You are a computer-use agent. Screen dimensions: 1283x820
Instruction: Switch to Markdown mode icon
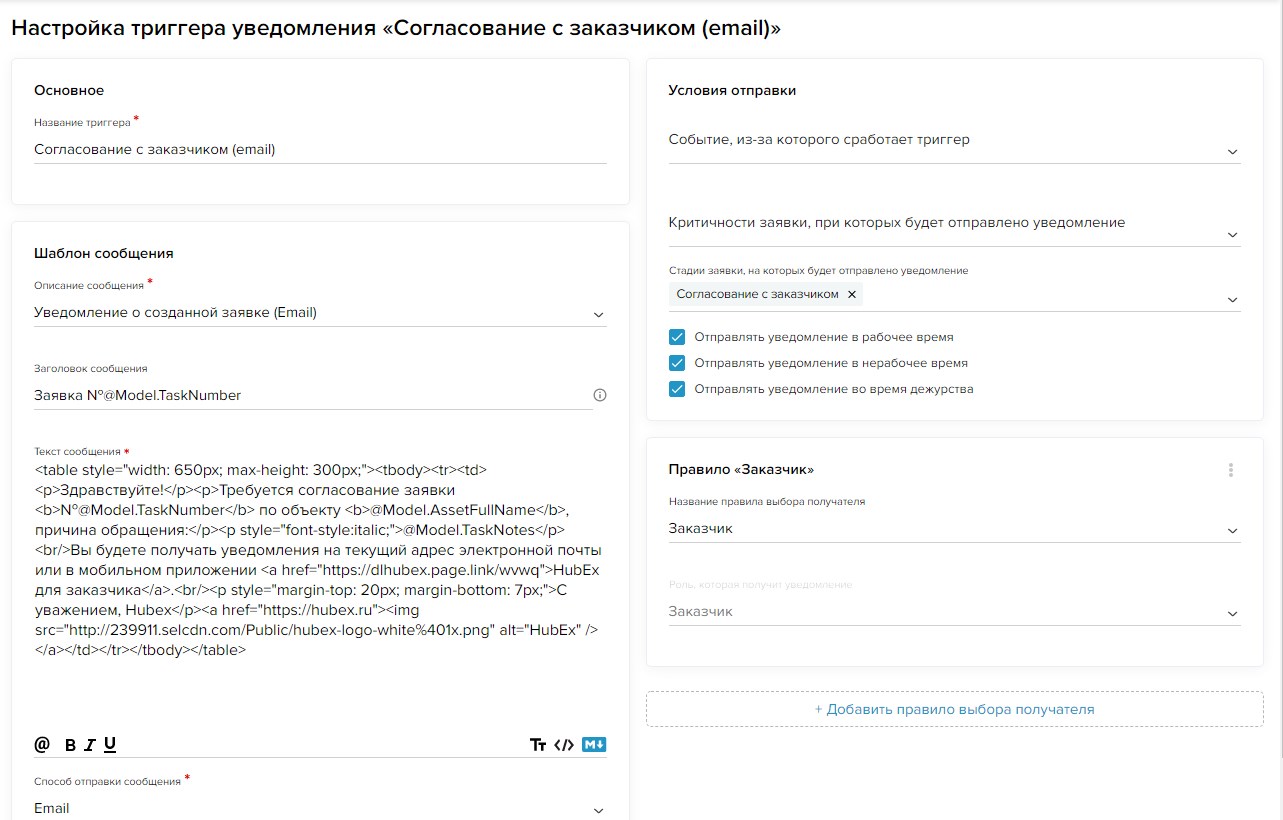(595, 745)
